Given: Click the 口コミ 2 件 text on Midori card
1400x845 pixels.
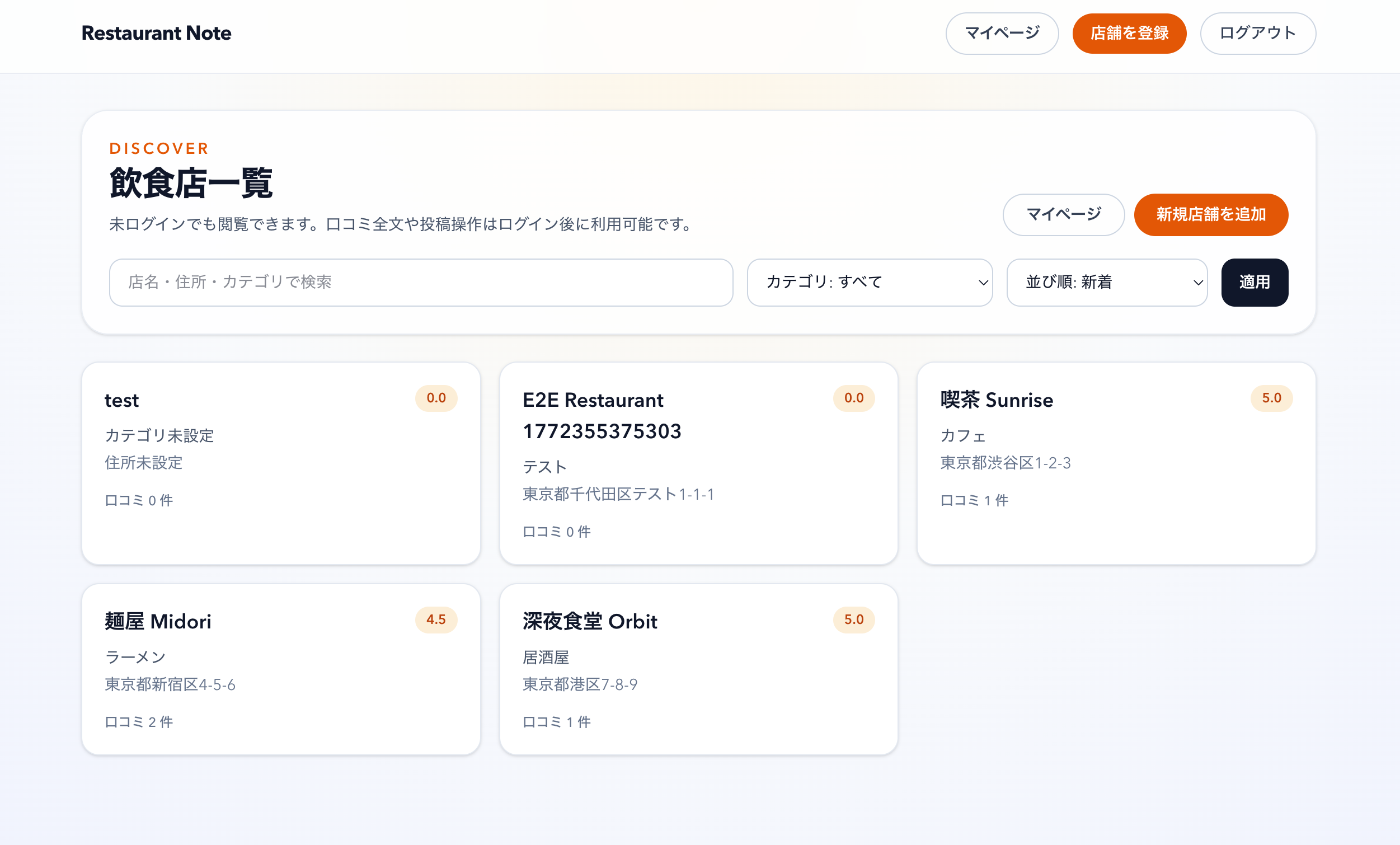Looking at the screenshot, I should point(139,722).
